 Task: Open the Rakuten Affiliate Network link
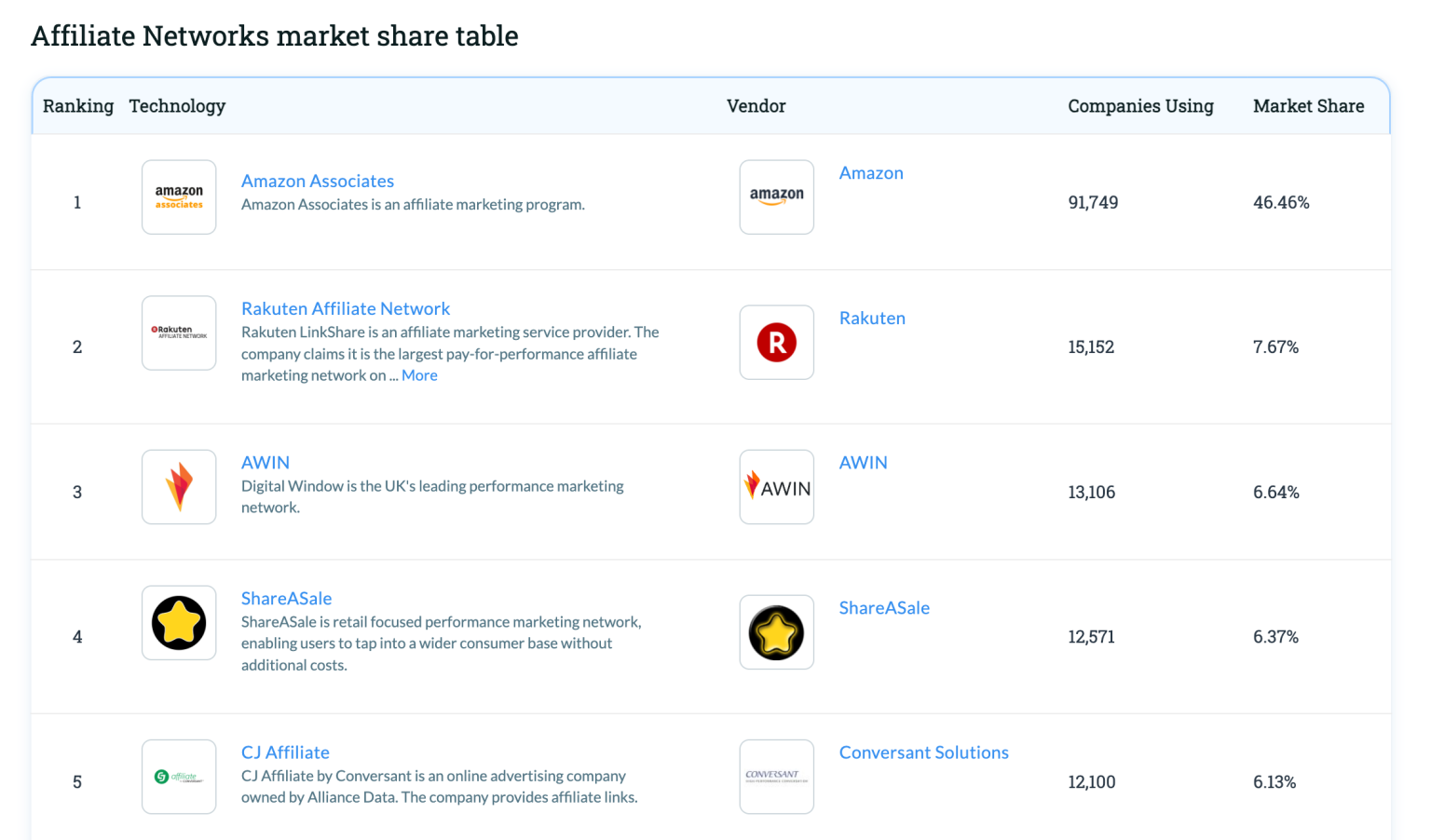click(x=345, y=308)
